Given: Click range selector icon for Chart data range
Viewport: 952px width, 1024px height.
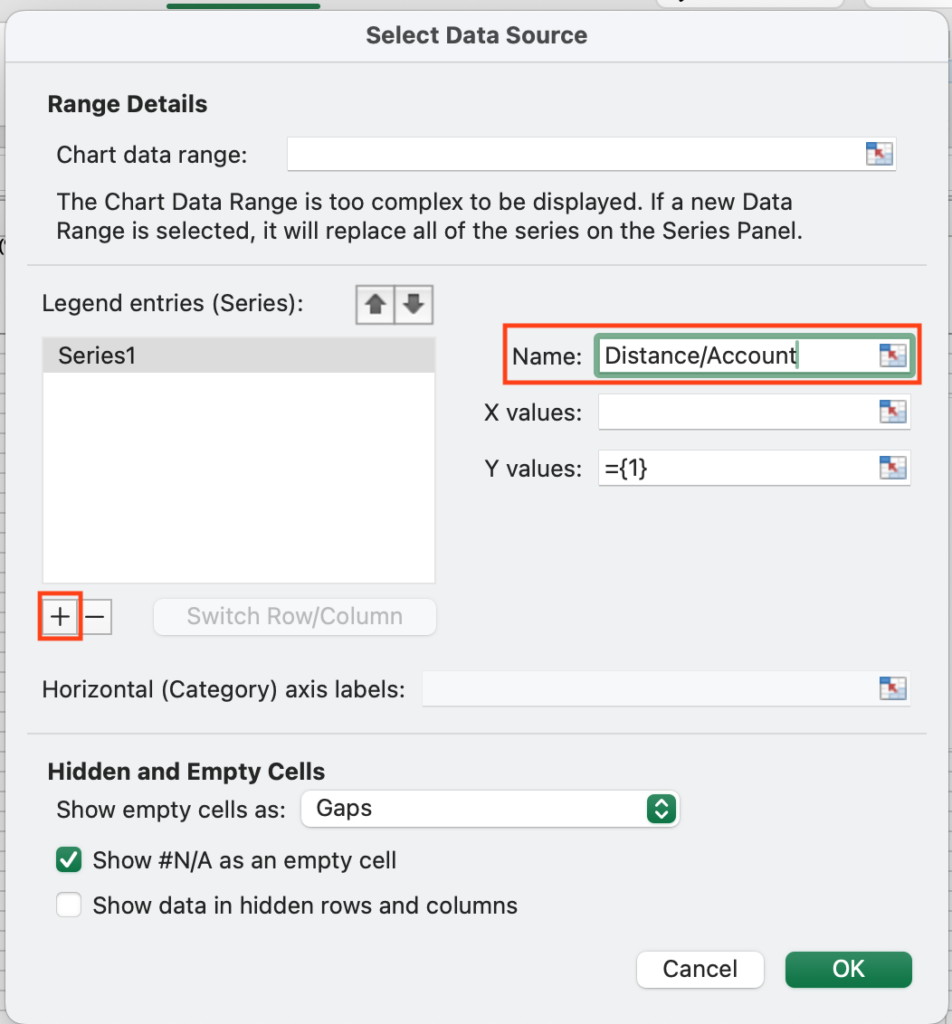Looking at the screenshot, I should point(879,154).
